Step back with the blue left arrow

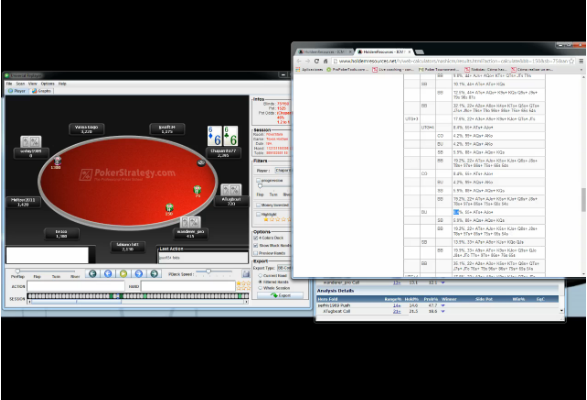[108, 274]
